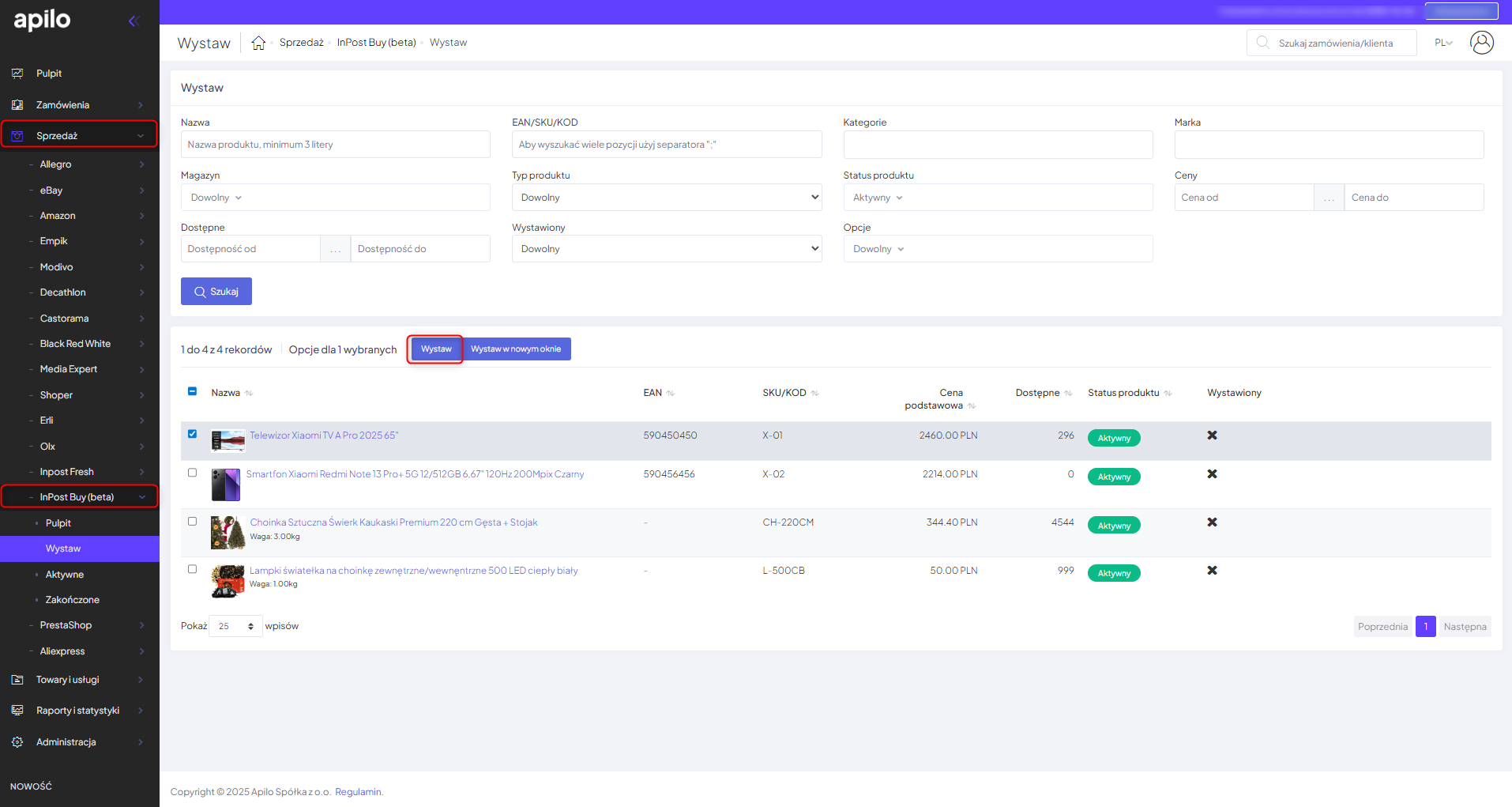Open Aktywne under InPost Buy menu
This screenshot has width=1512, height=807.
(x=65, y=575)
